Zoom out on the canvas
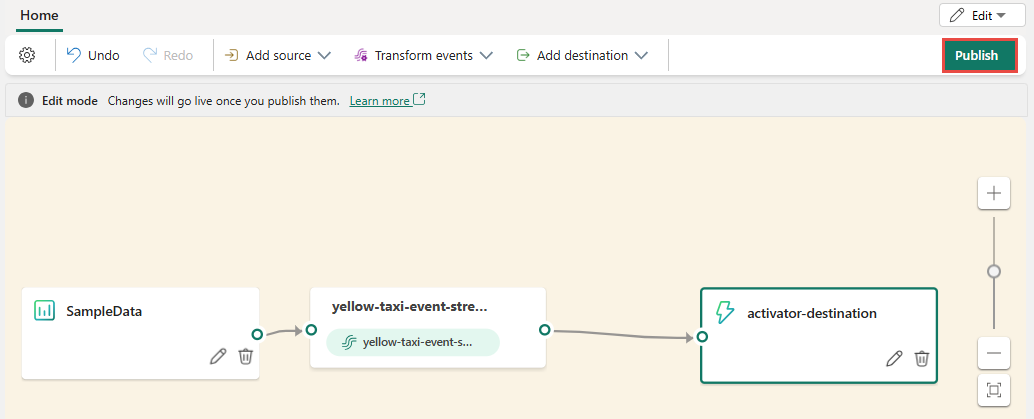This screenshot has height=419, width=1034. click(x=993, y=353)
